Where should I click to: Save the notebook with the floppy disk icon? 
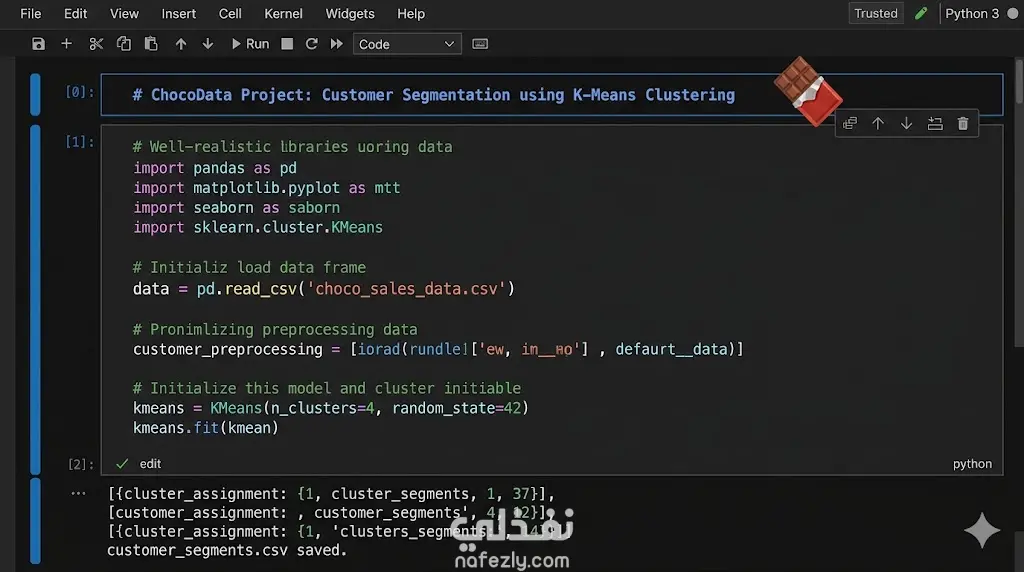tap(39, 44)
